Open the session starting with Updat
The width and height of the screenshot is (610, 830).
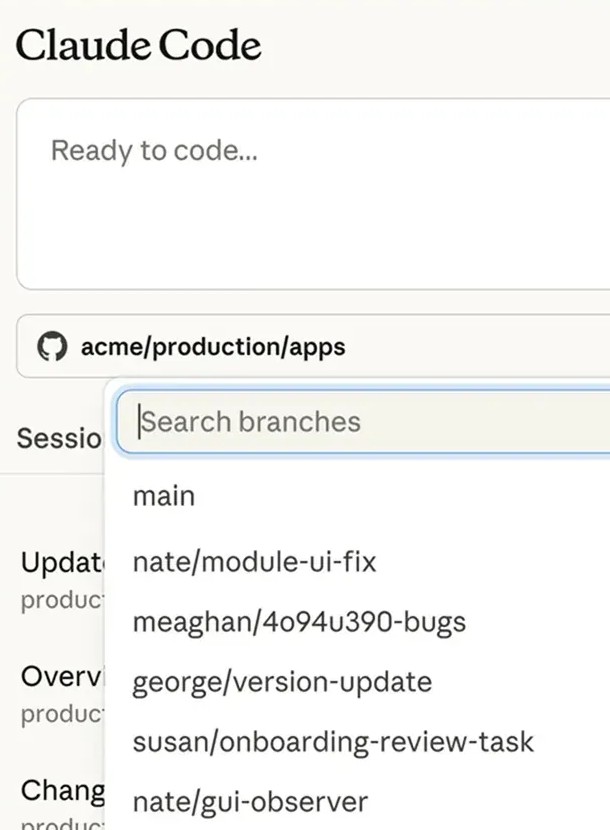point(62,580)
